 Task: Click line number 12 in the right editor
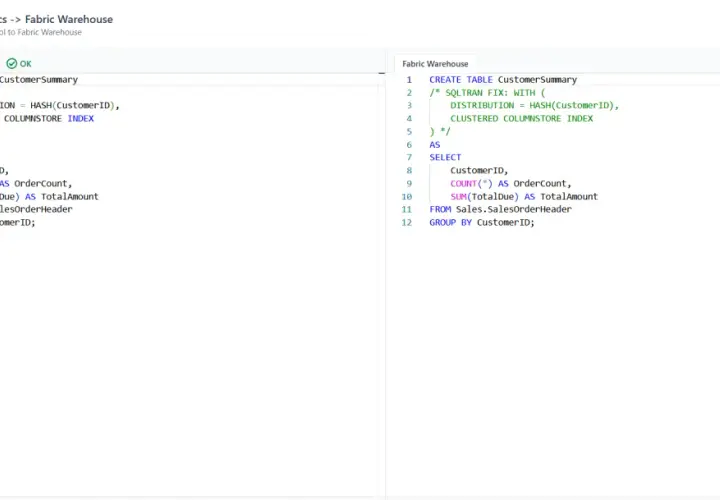tap(407, 222)
